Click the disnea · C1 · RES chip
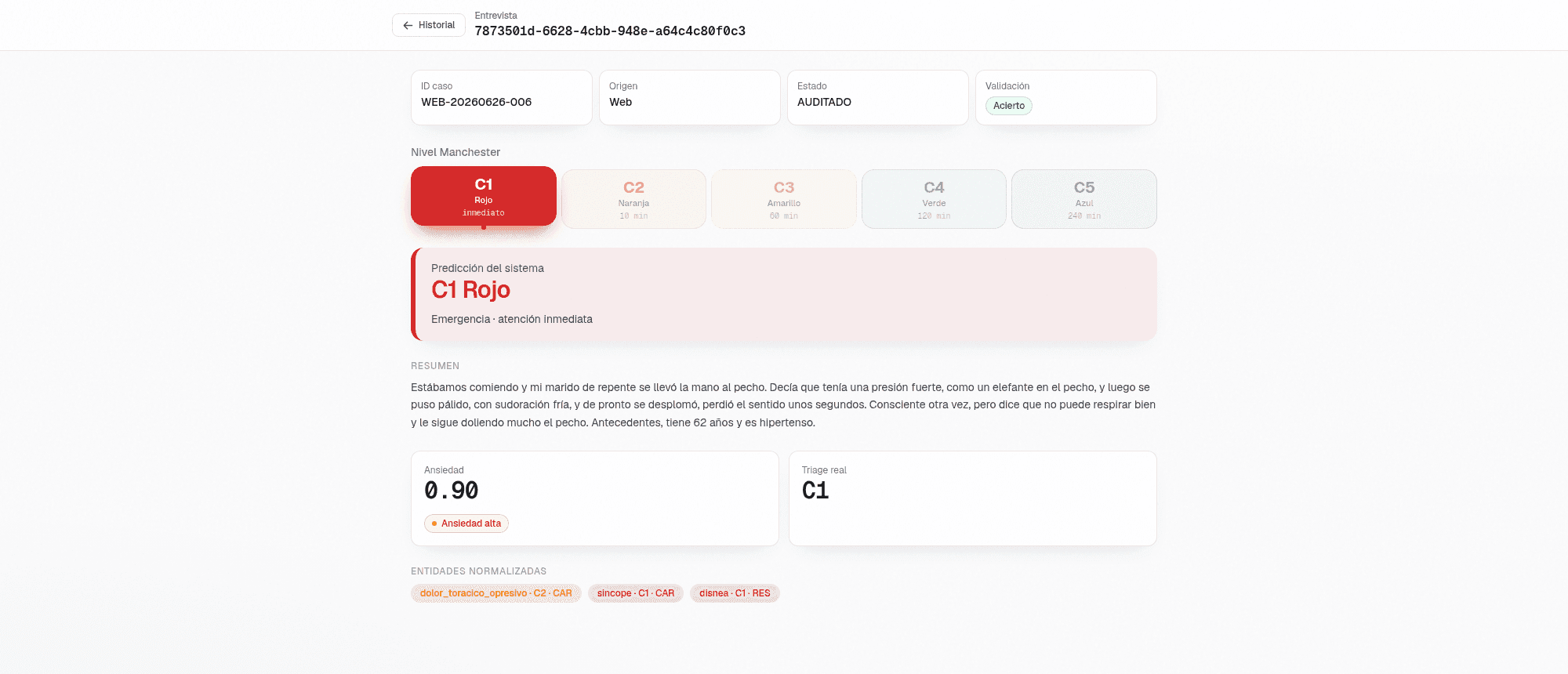 pos(735,593)
